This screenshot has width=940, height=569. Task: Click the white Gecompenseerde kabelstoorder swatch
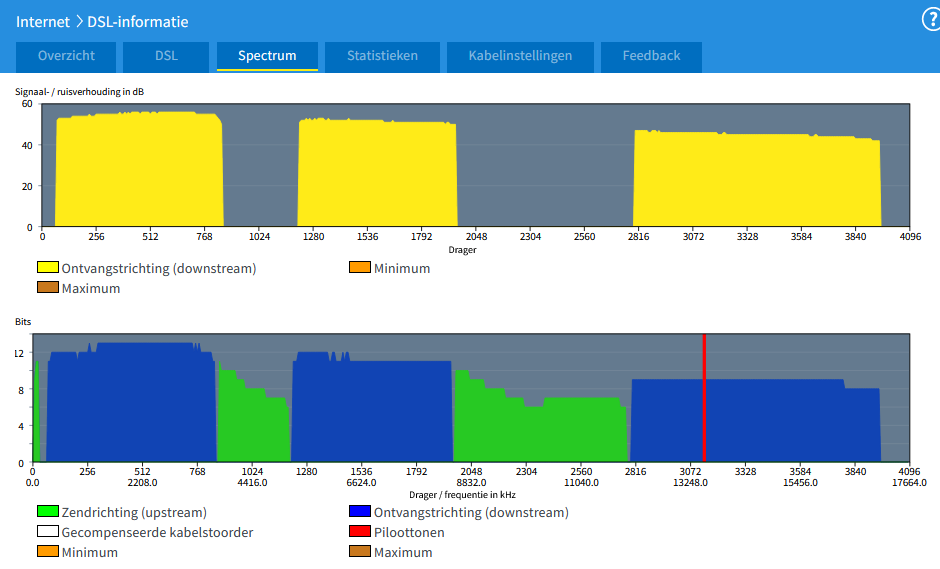[48, 532]
